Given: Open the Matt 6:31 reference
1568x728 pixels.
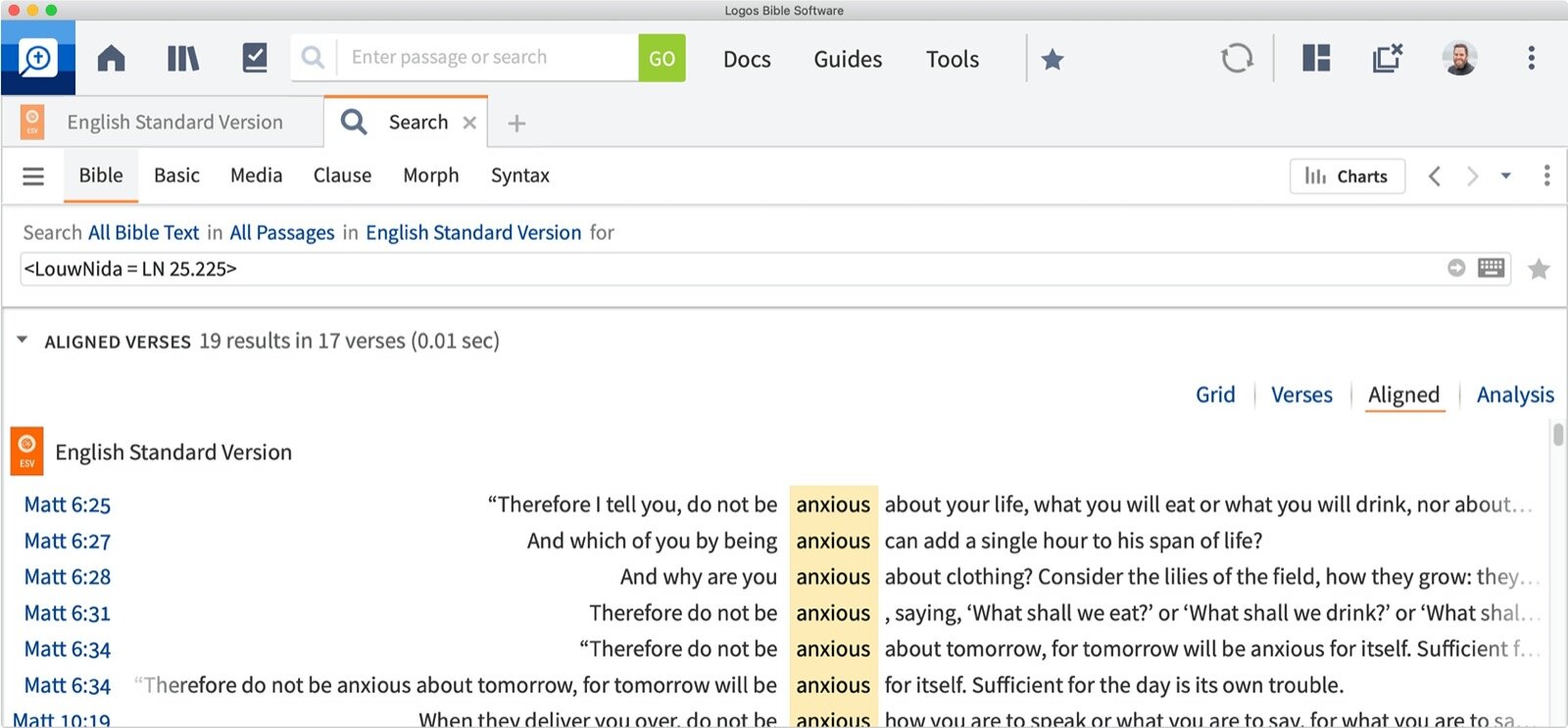Looking at the screenshot, I should [68, 613].
